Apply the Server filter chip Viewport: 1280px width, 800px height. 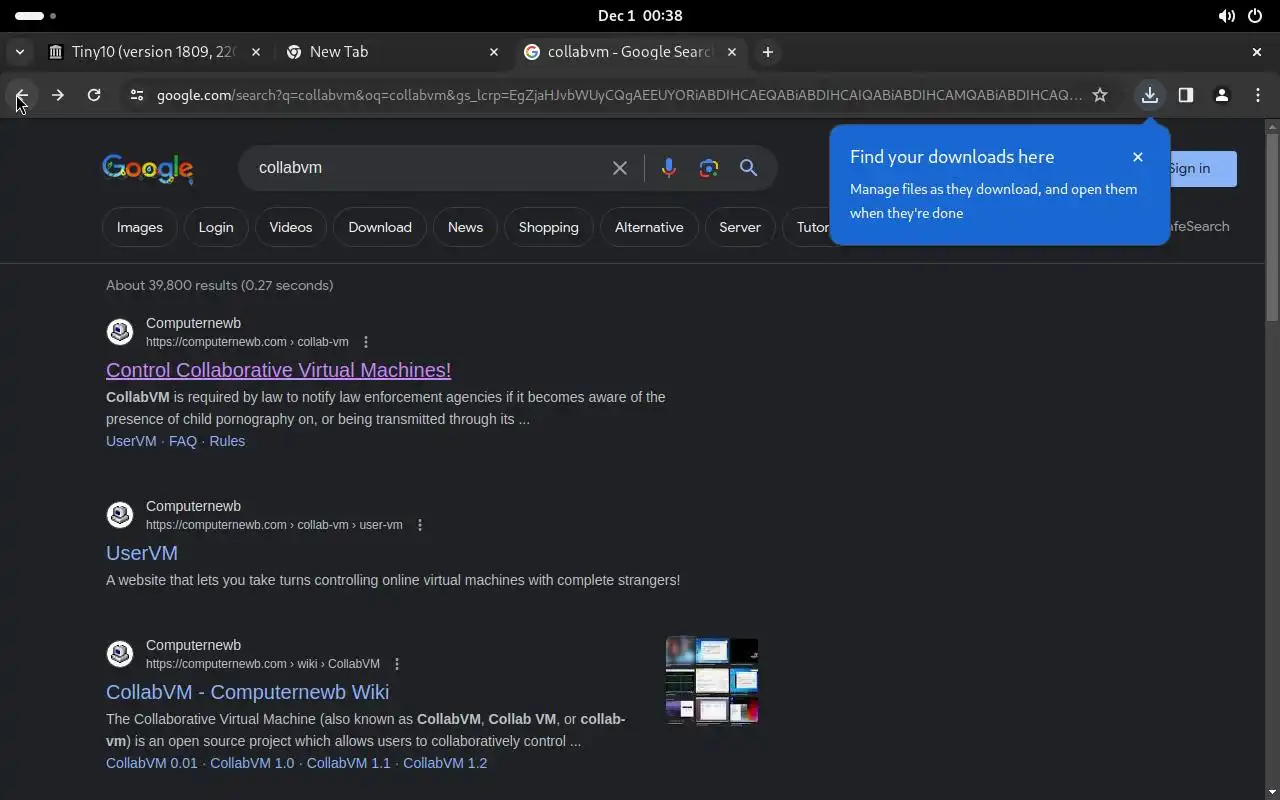point(740,227)
